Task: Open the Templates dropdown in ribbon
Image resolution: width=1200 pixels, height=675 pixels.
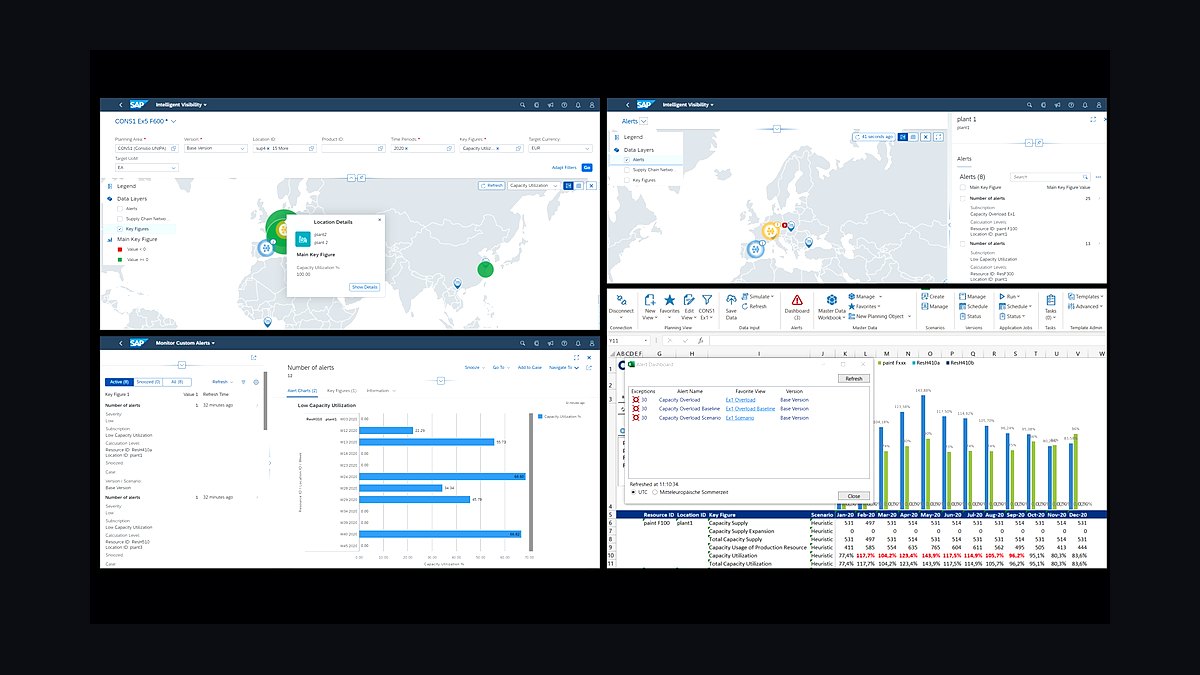Action: pos(1085,297)
